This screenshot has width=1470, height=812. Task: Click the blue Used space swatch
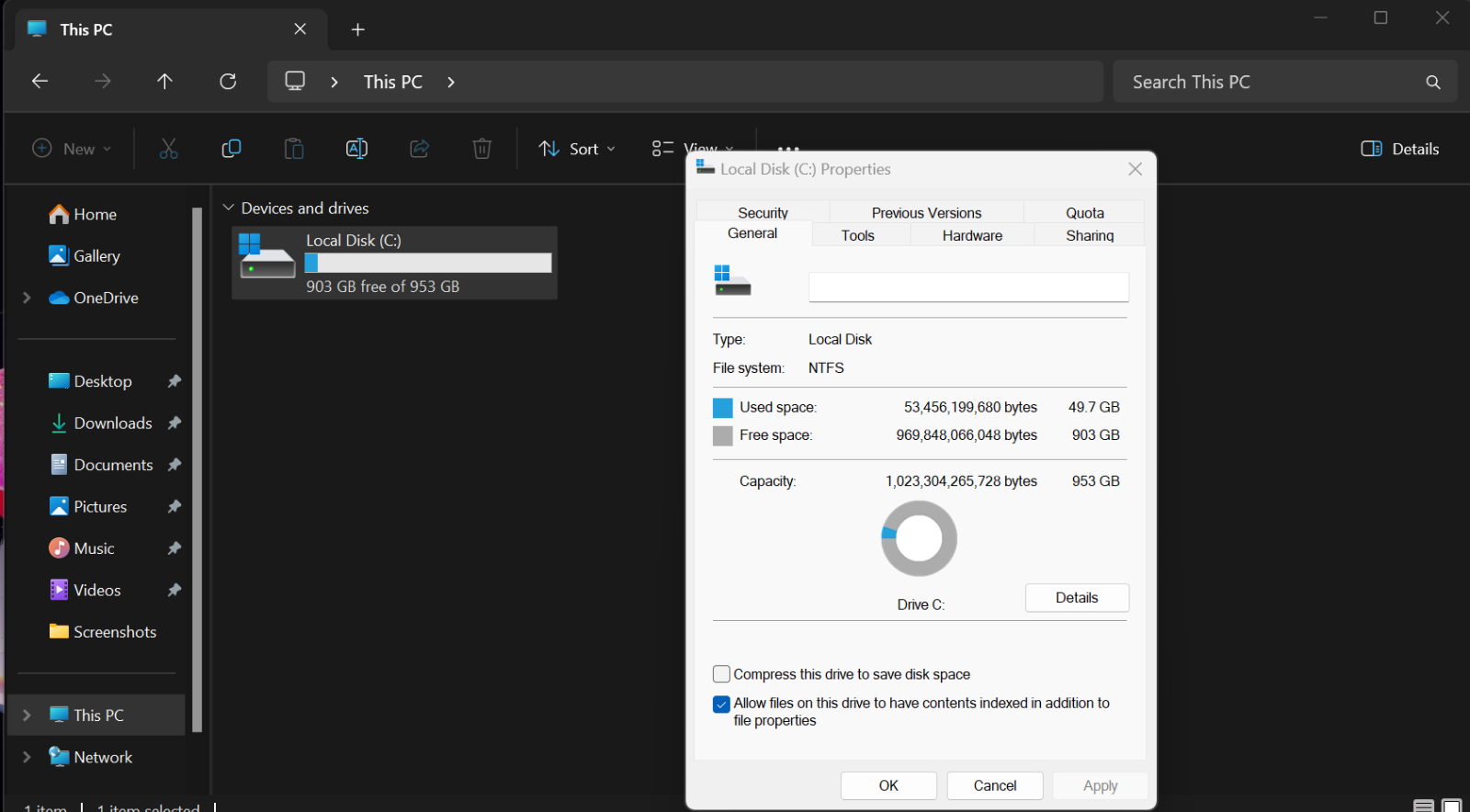[x=722, y=408]
